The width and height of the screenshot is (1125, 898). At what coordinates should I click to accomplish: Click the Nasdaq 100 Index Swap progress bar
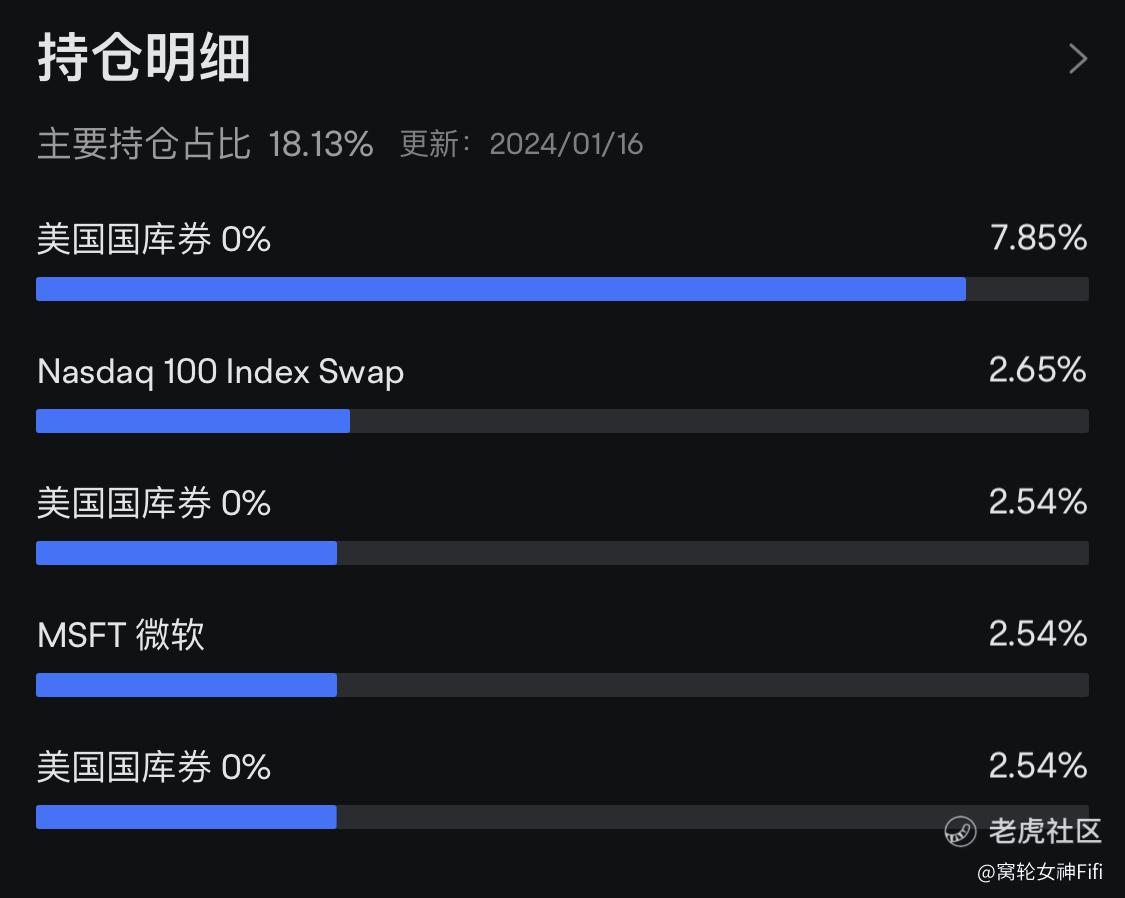click(193, 421)
